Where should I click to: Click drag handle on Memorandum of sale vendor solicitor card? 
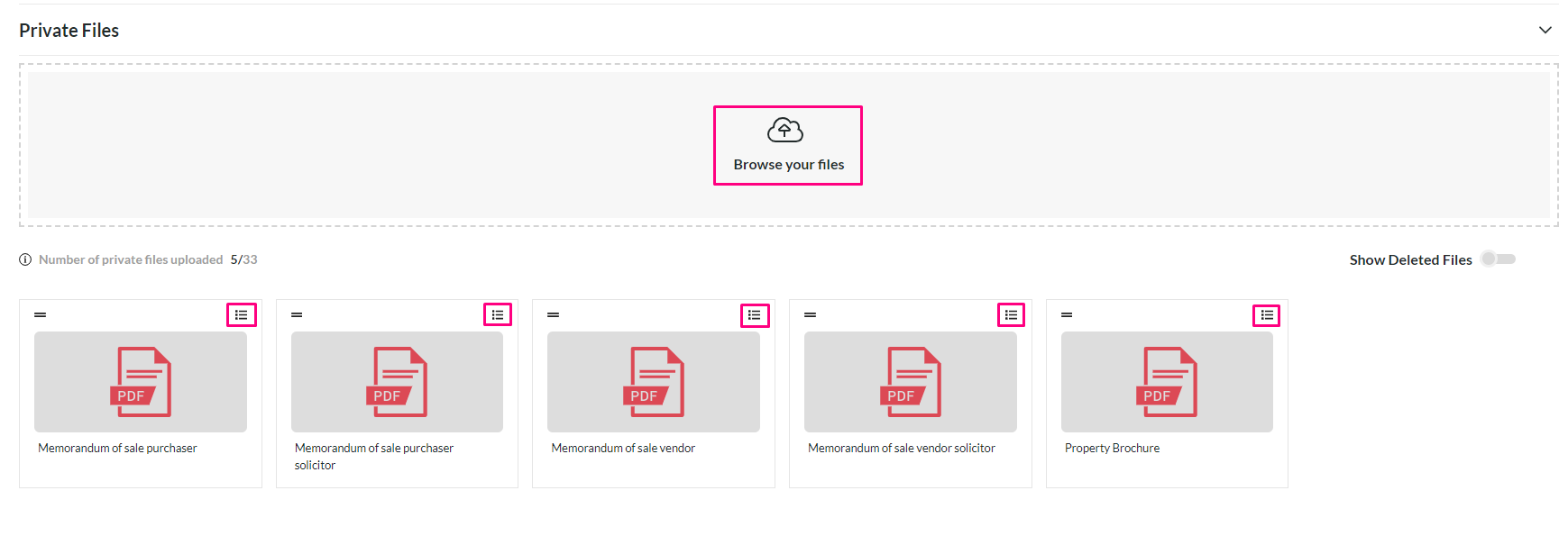tap(810, 314)
